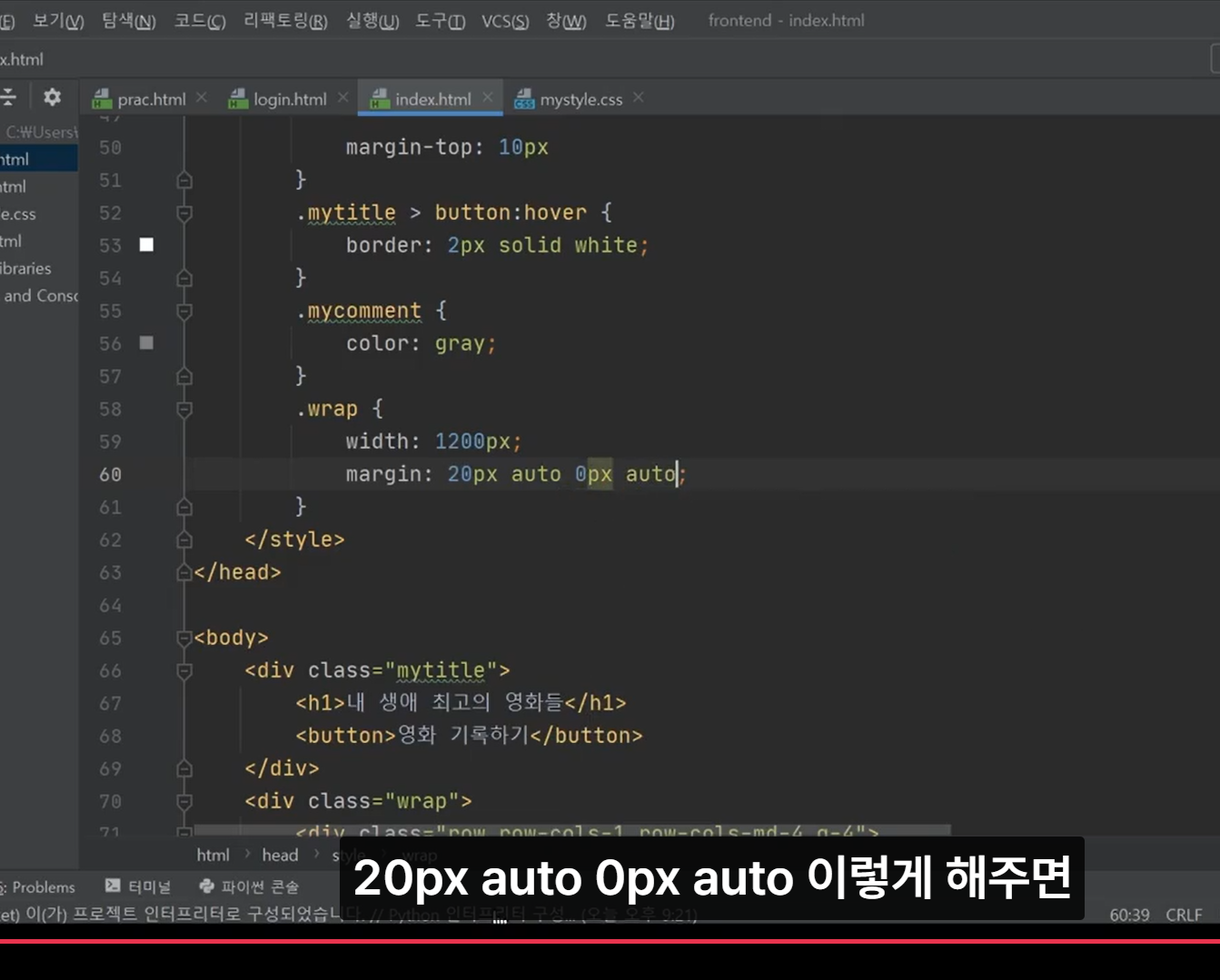Screen dimensions: 1220x980
Task: Switch to the login.html tab
Action: [x=290, y=99]
